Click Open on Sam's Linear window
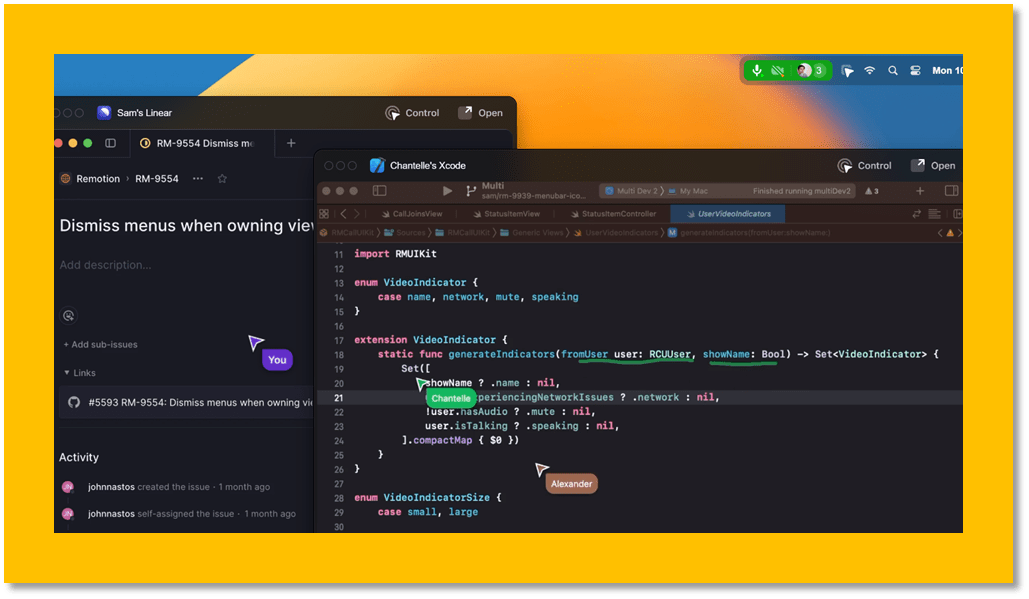1029x599 pixels. 481,113
